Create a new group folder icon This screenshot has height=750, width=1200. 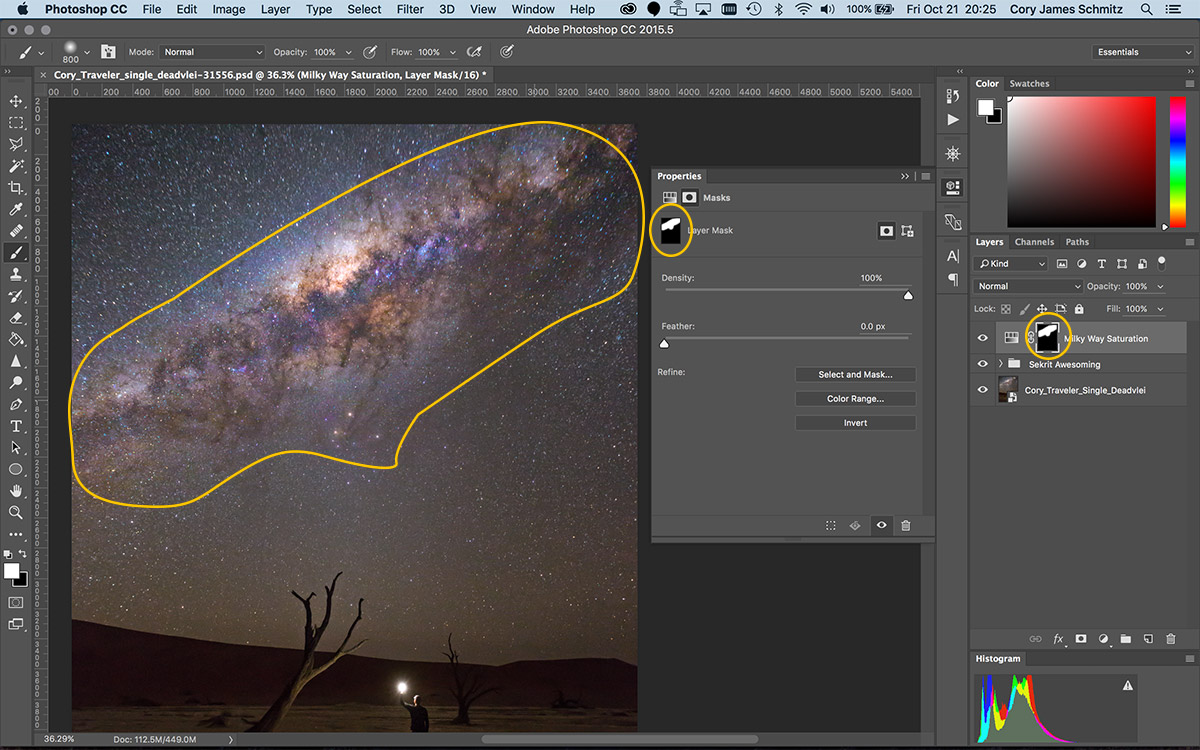click(1125, 639)
